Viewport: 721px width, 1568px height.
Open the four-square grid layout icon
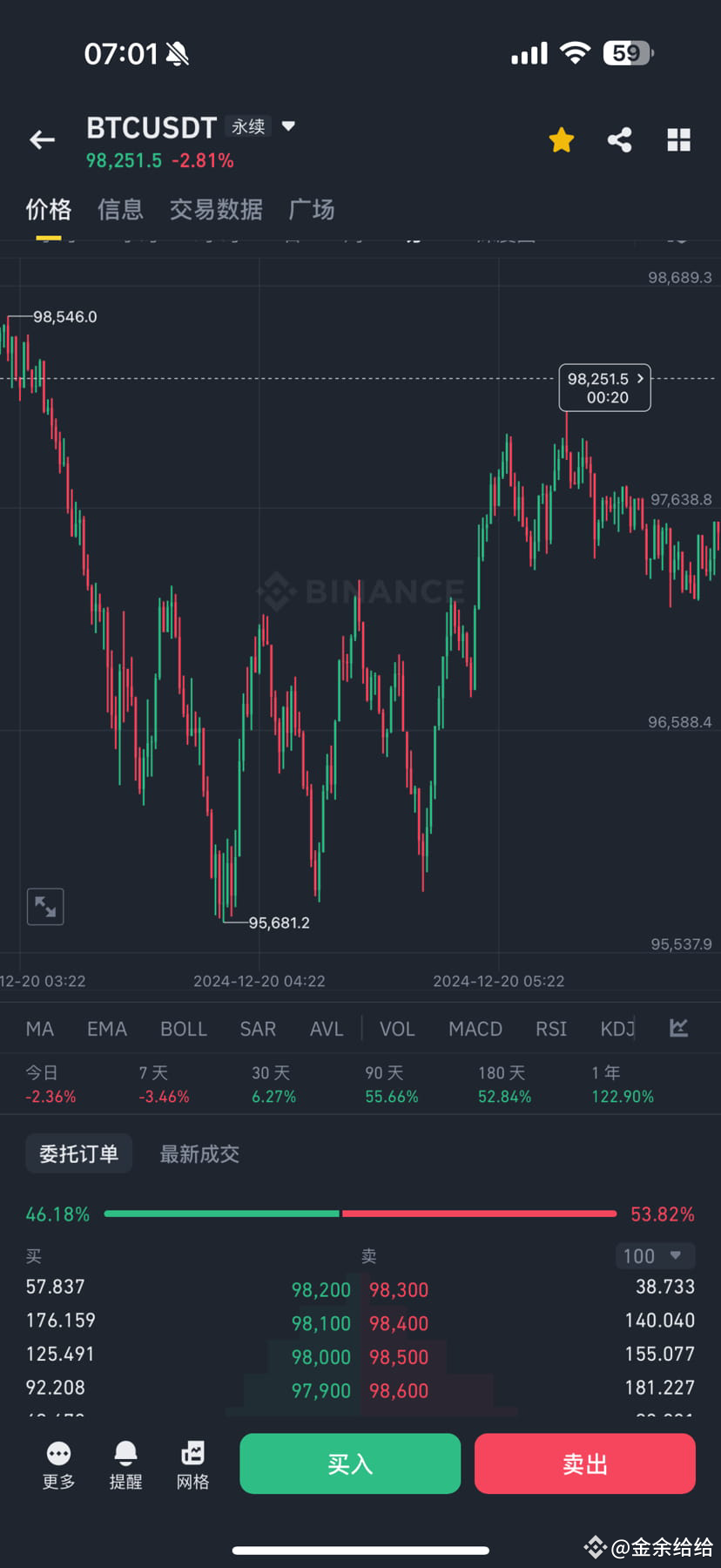point(678,139)
